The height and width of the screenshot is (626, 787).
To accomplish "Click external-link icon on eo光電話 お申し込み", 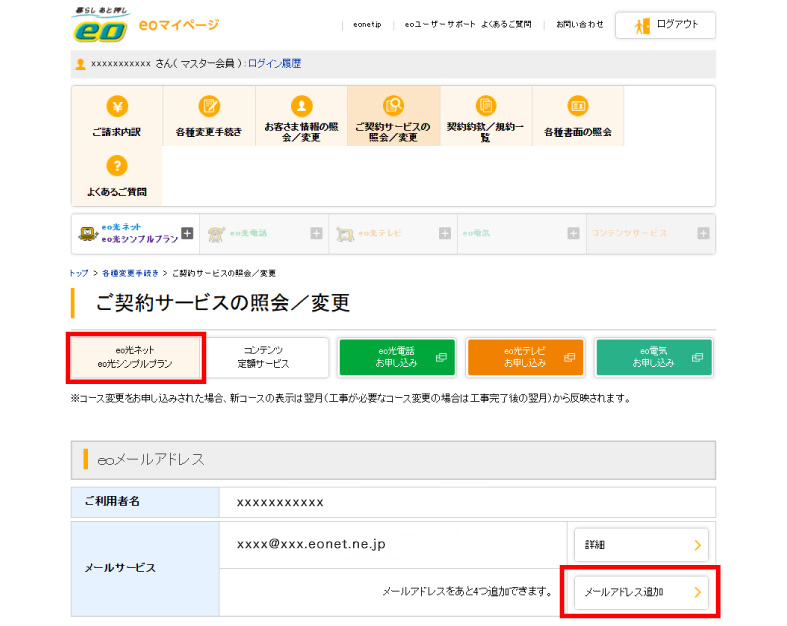I will pos(441,357).
